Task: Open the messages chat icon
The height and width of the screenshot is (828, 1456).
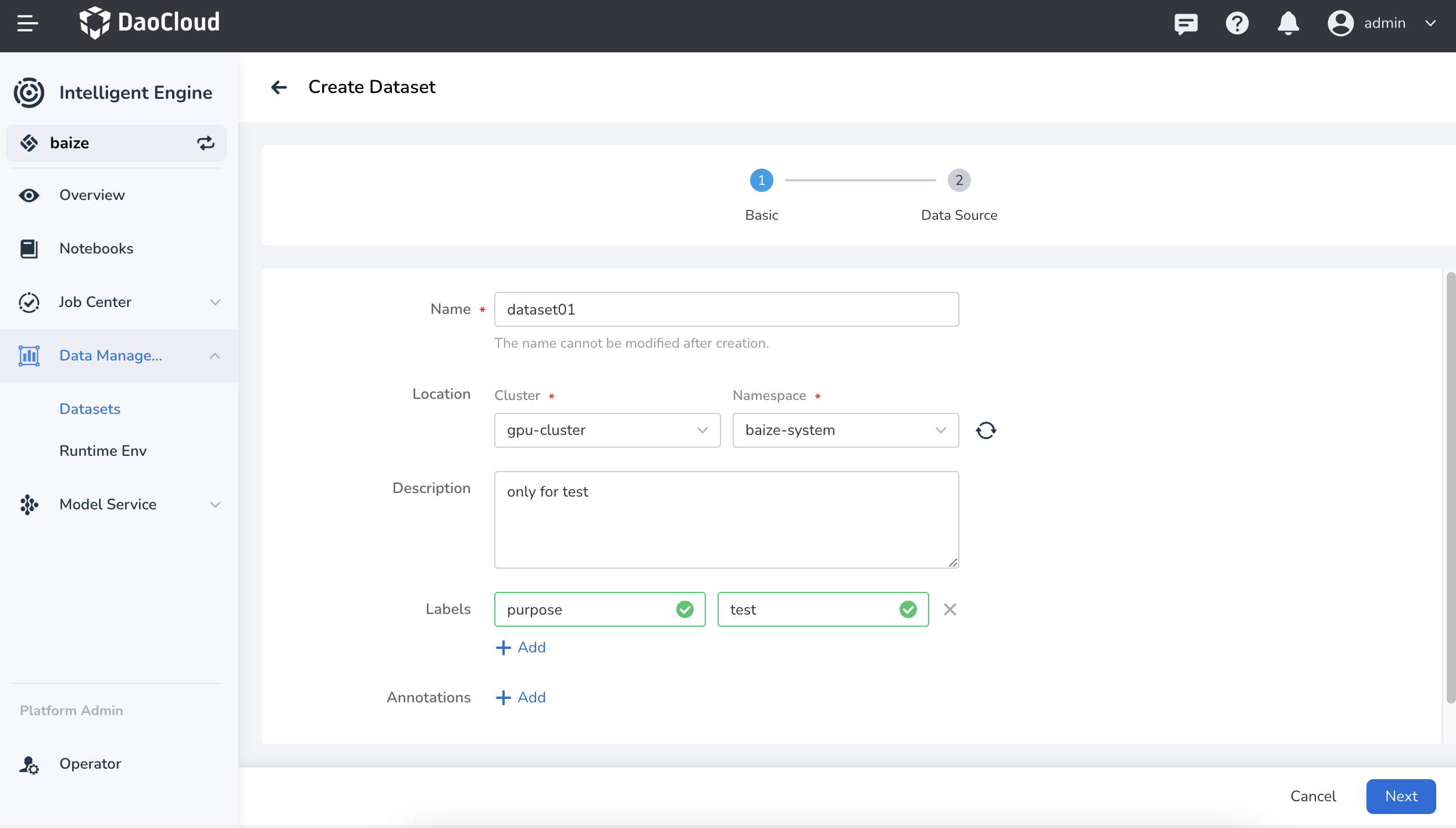Action: (x=1185, y=23)
